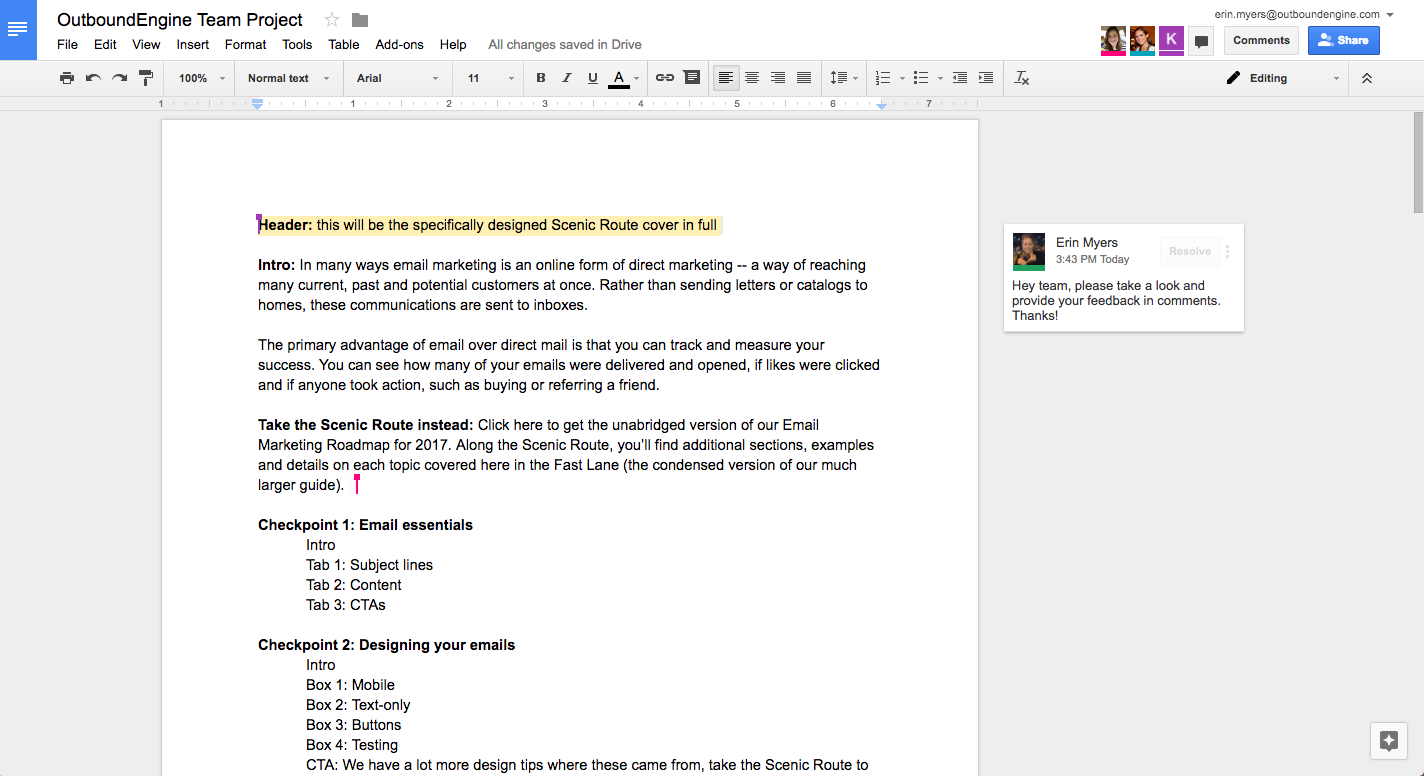Decrease the paragraph indent
Screen dimensions: 1424x776
point(960,78)
